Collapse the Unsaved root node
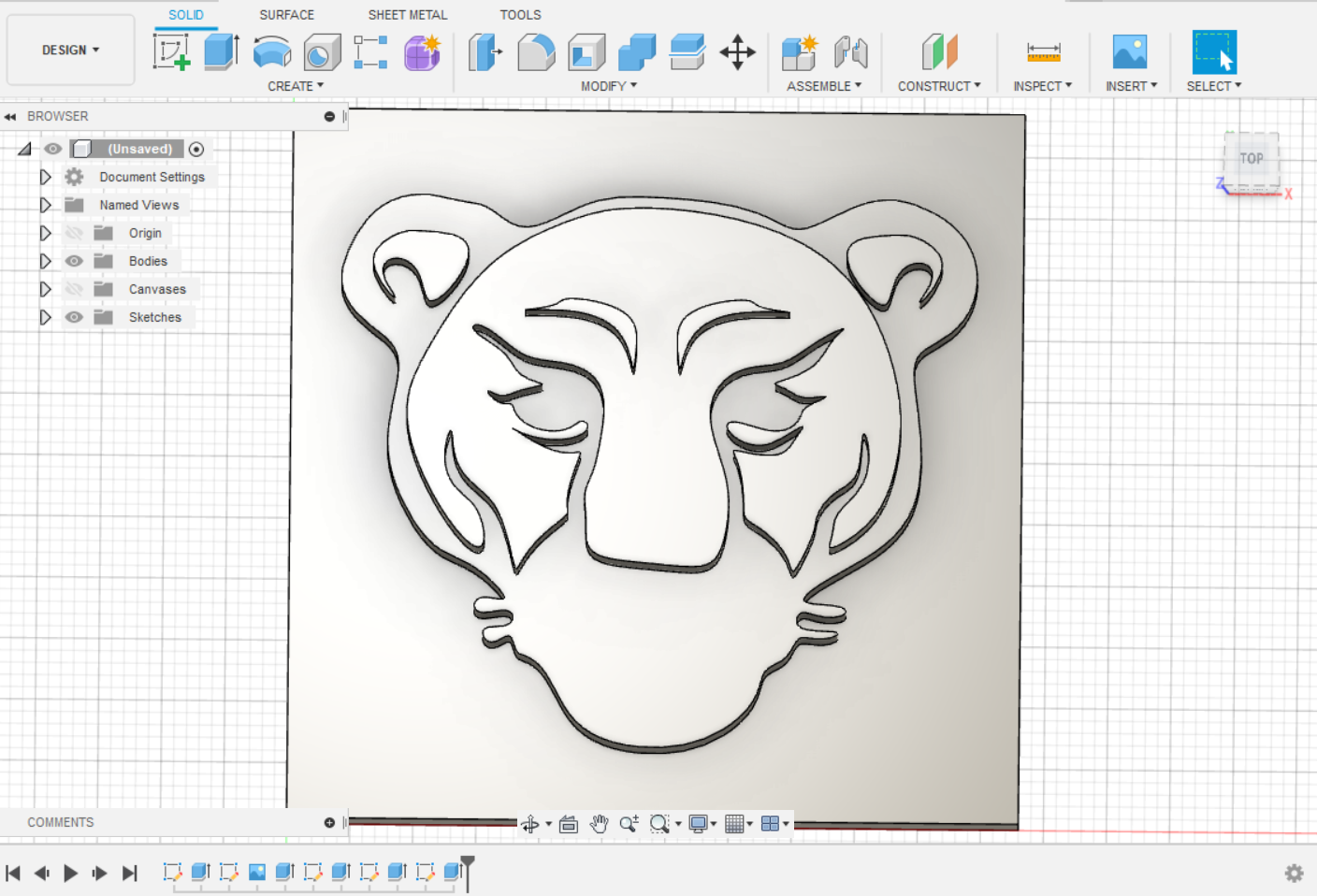Image resolution: width=1317 pixels, height=896 pixels. [x=24, y=149]
